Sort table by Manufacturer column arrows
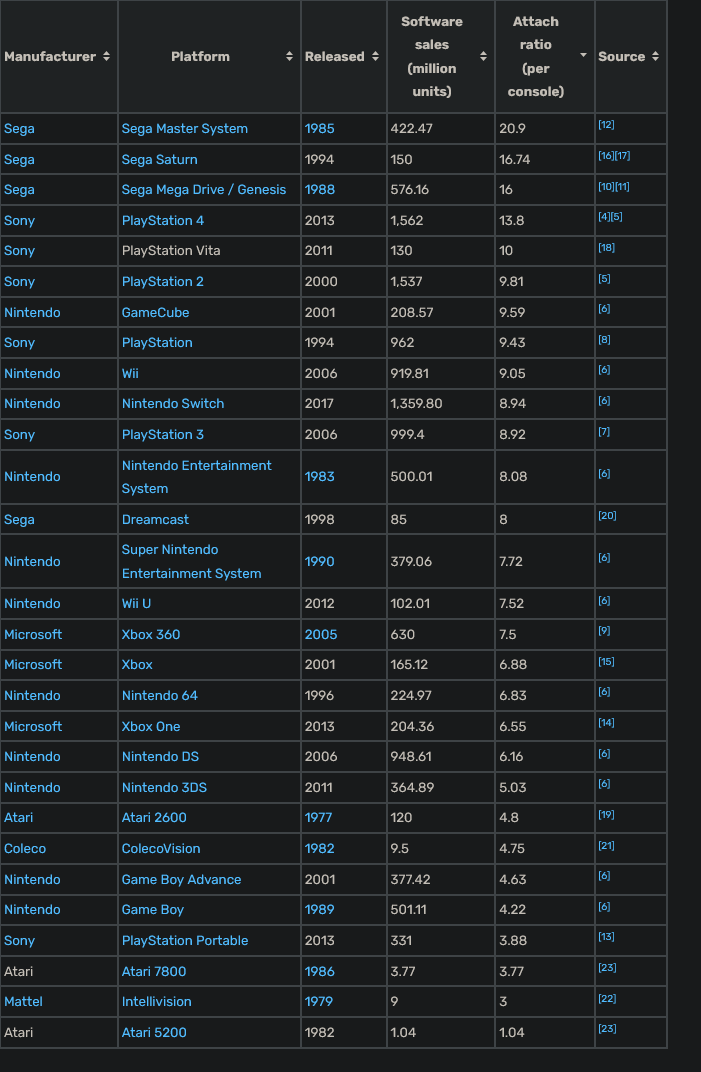The image size is (701, 1072). coord(107,57)
